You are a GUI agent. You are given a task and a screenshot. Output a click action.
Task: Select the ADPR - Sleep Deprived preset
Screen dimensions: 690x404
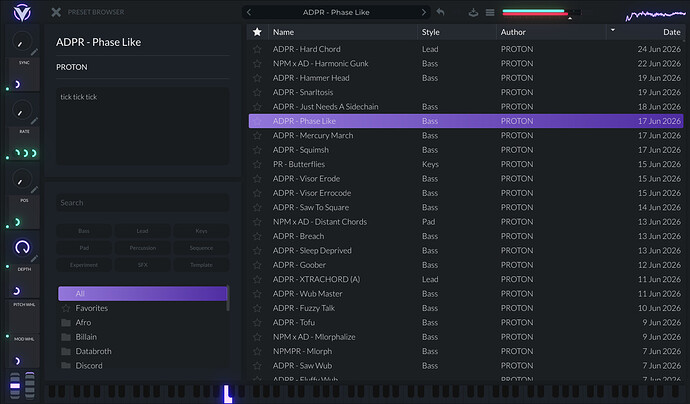click(466, 250)
